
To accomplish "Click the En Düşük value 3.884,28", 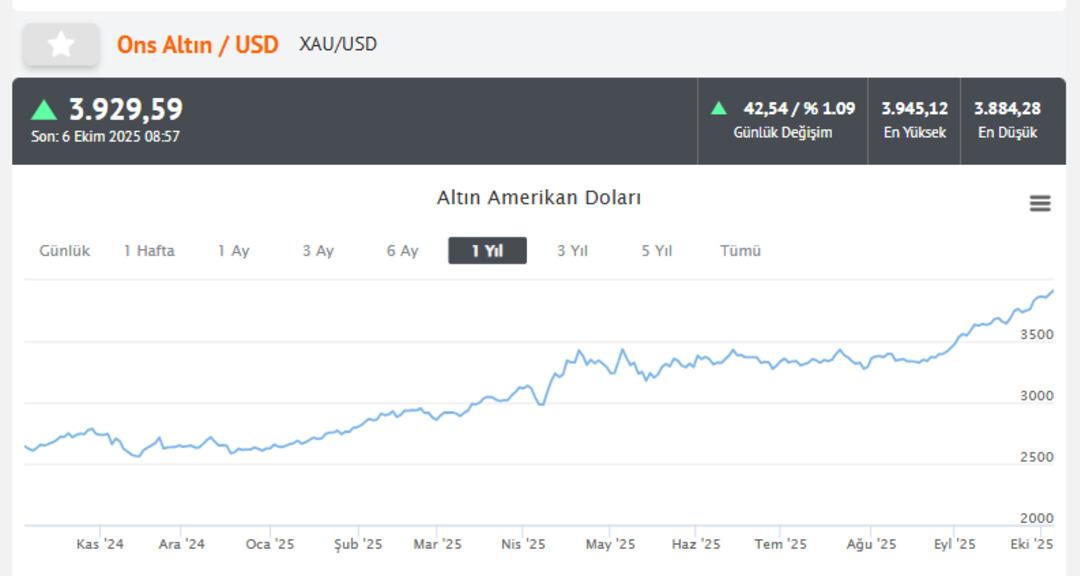I will click(x=1007, y=108).
